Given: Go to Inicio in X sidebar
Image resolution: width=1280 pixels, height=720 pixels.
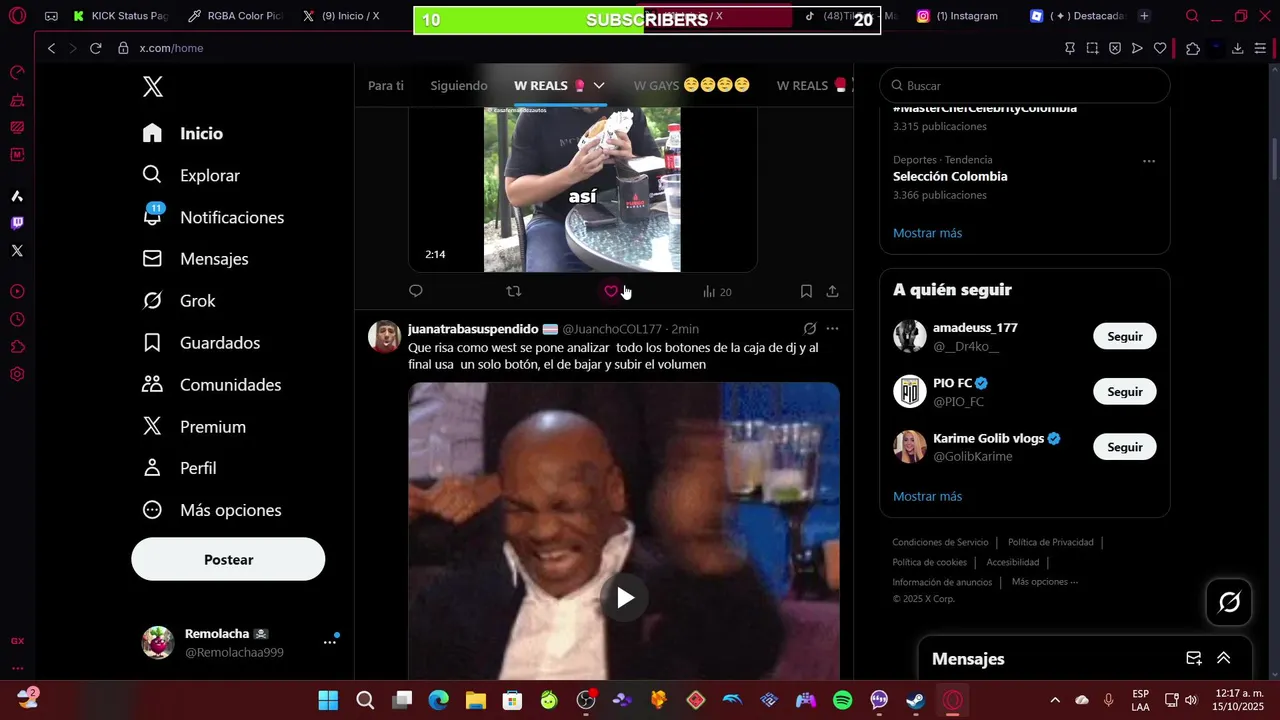Looking at the screenshot, I should point(183,133).
